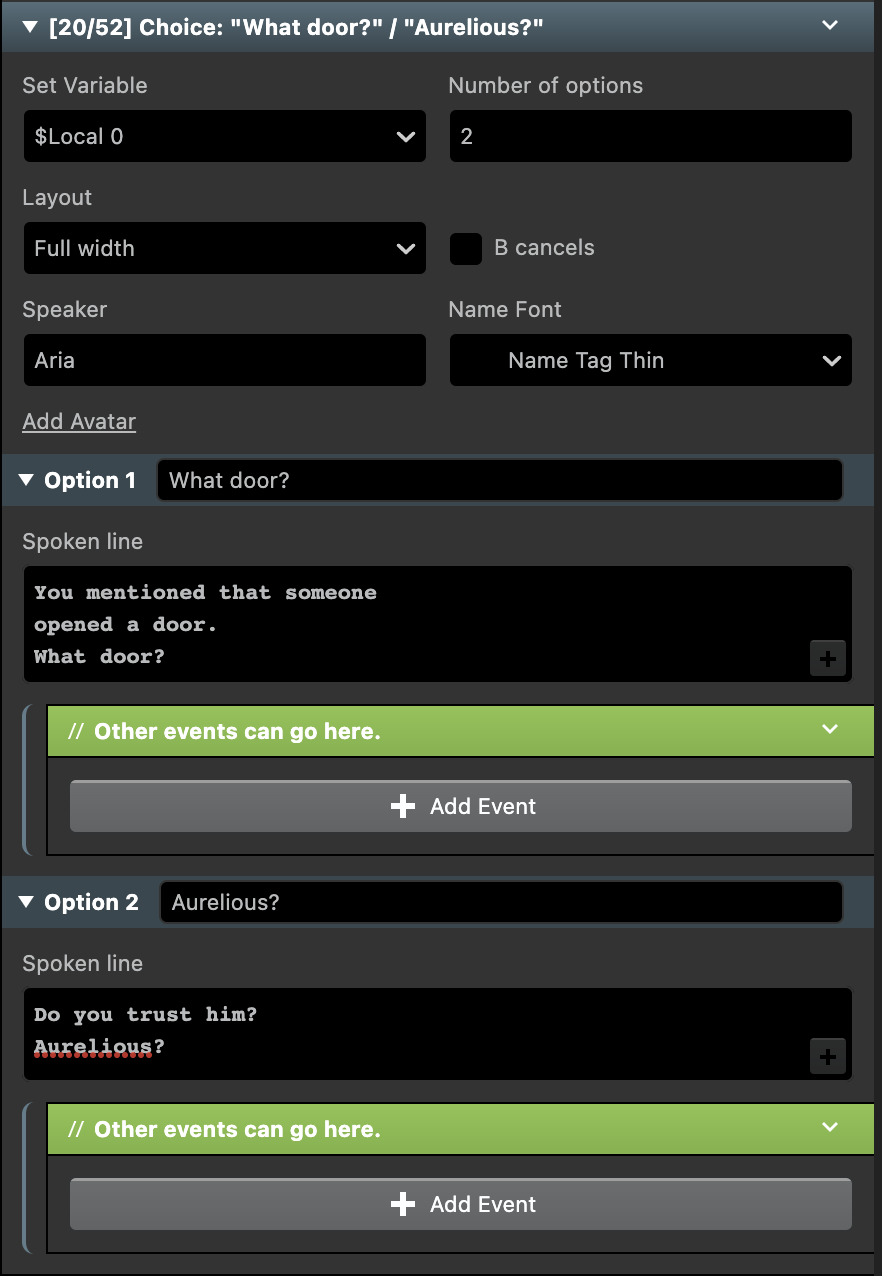Screen dimensions: 882x1276
Task: Enable the B cancels checkbox
Action: 466,249
